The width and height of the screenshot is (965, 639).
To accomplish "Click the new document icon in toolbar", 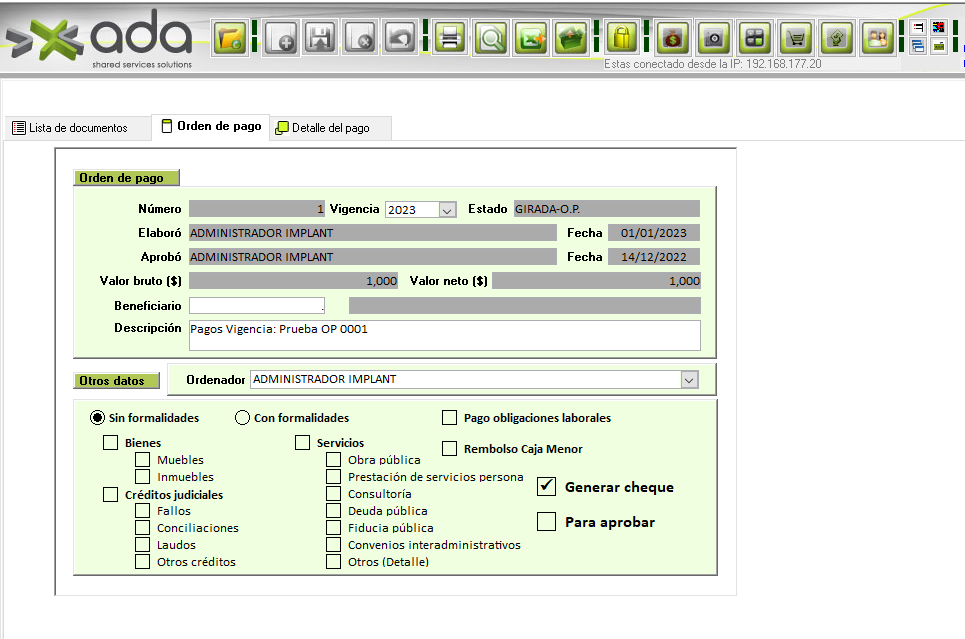I will [281, 40].
